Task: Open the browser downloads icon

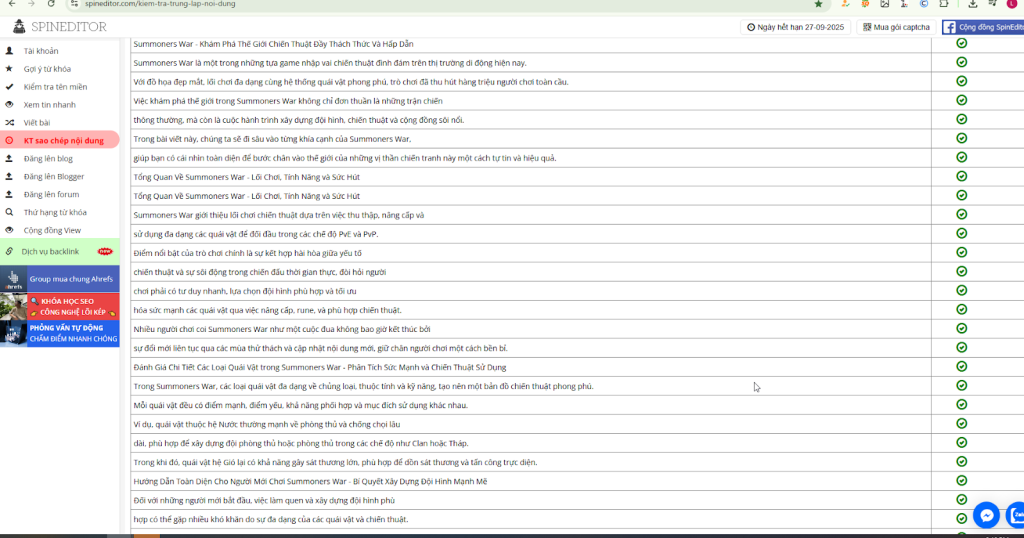Action: [972, 4]
